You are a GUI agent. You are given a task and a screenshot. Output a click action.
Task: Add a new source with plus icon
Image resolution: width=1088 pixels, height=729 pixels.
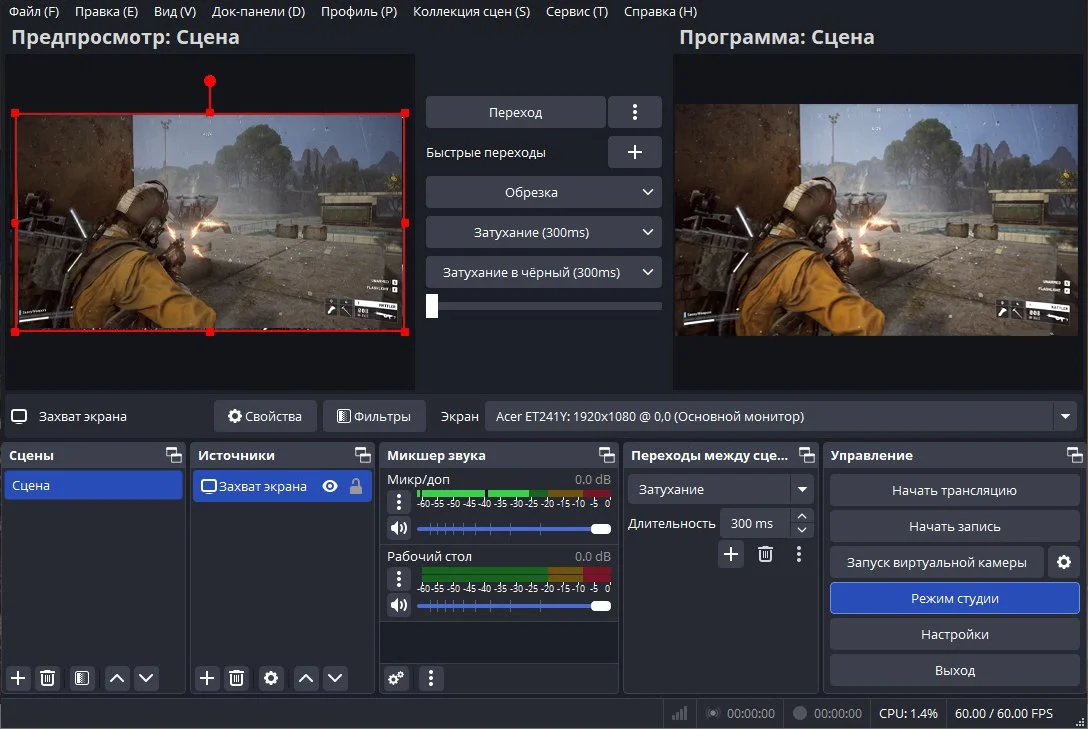(207, 678)
